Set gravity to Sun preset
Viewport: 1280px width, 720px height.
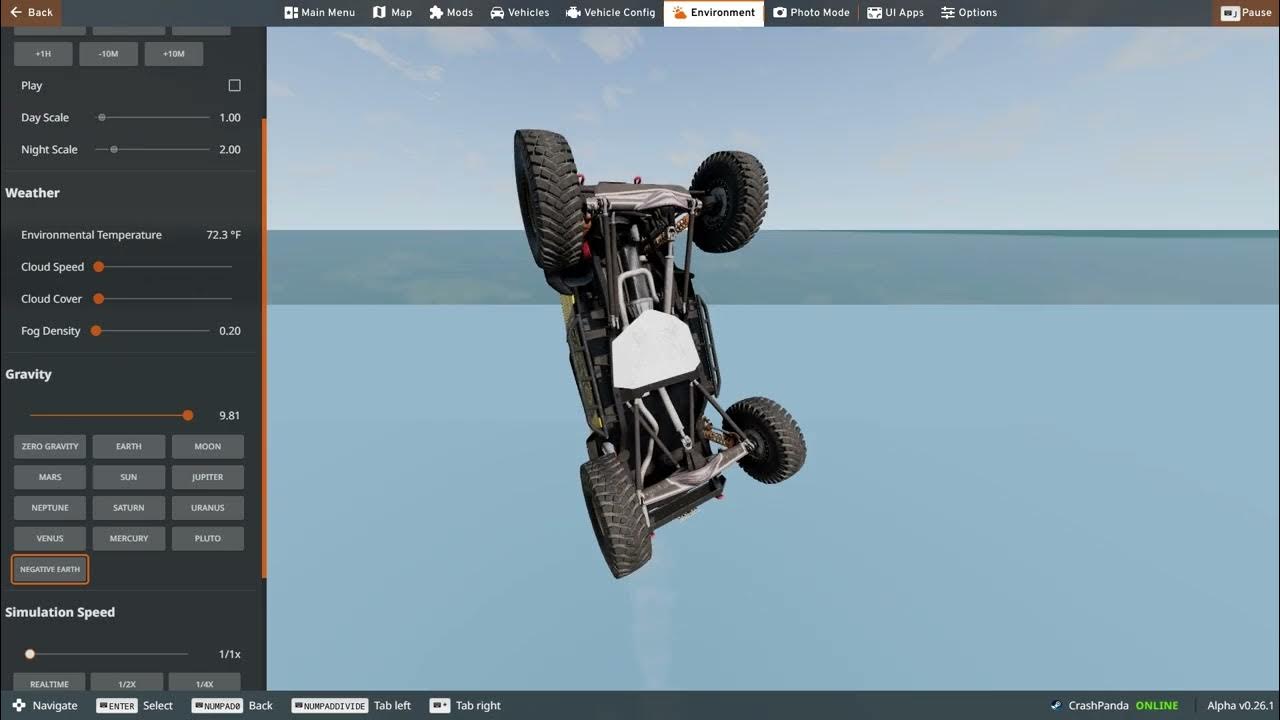coord(129,477)
